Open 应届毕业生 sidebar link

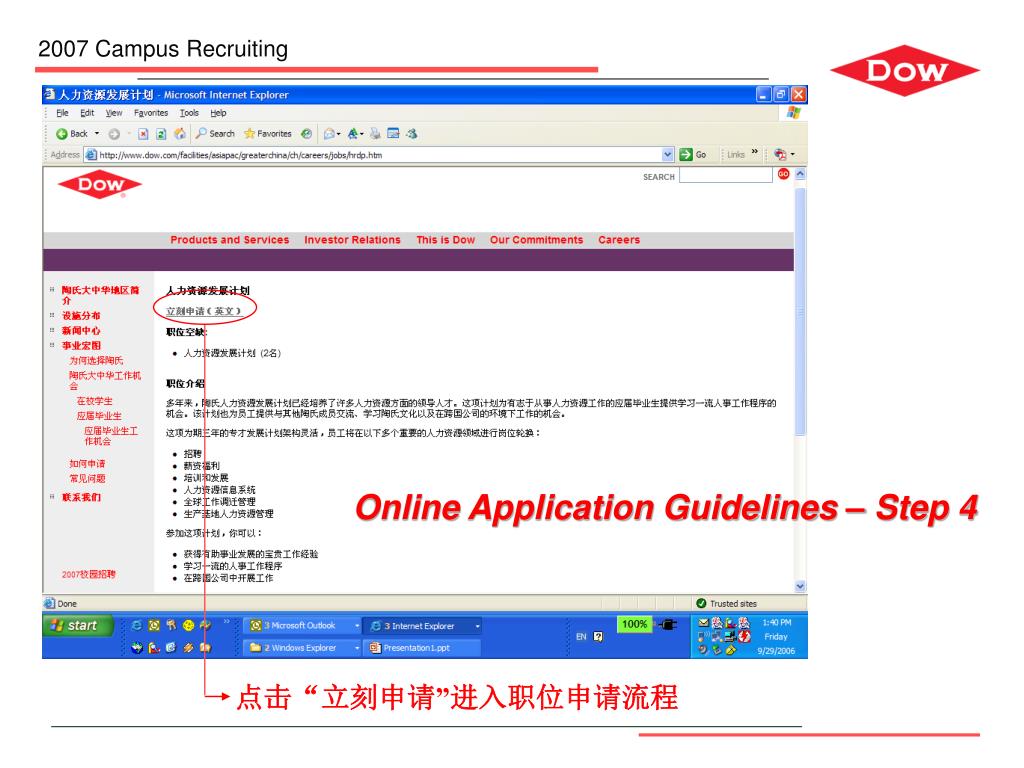point(99,416)
